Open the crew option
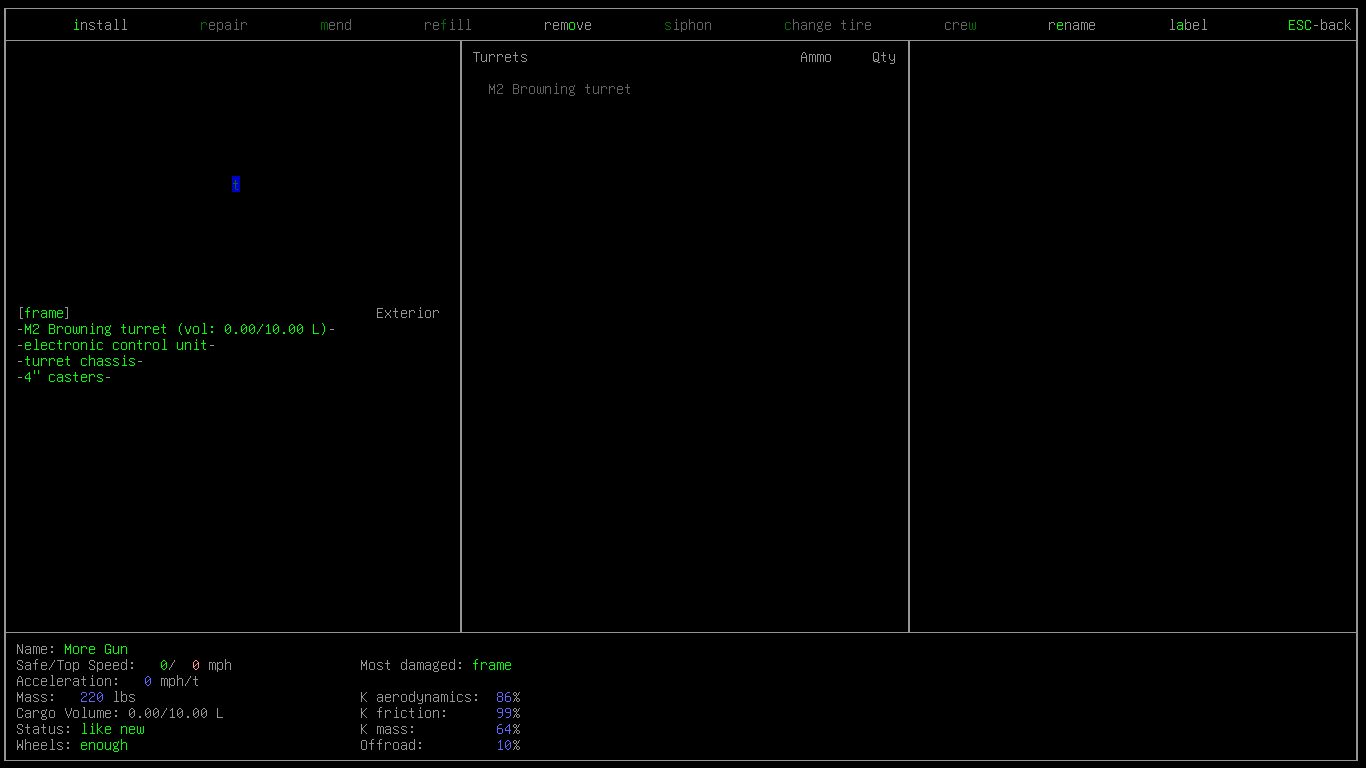 (960, 25)
